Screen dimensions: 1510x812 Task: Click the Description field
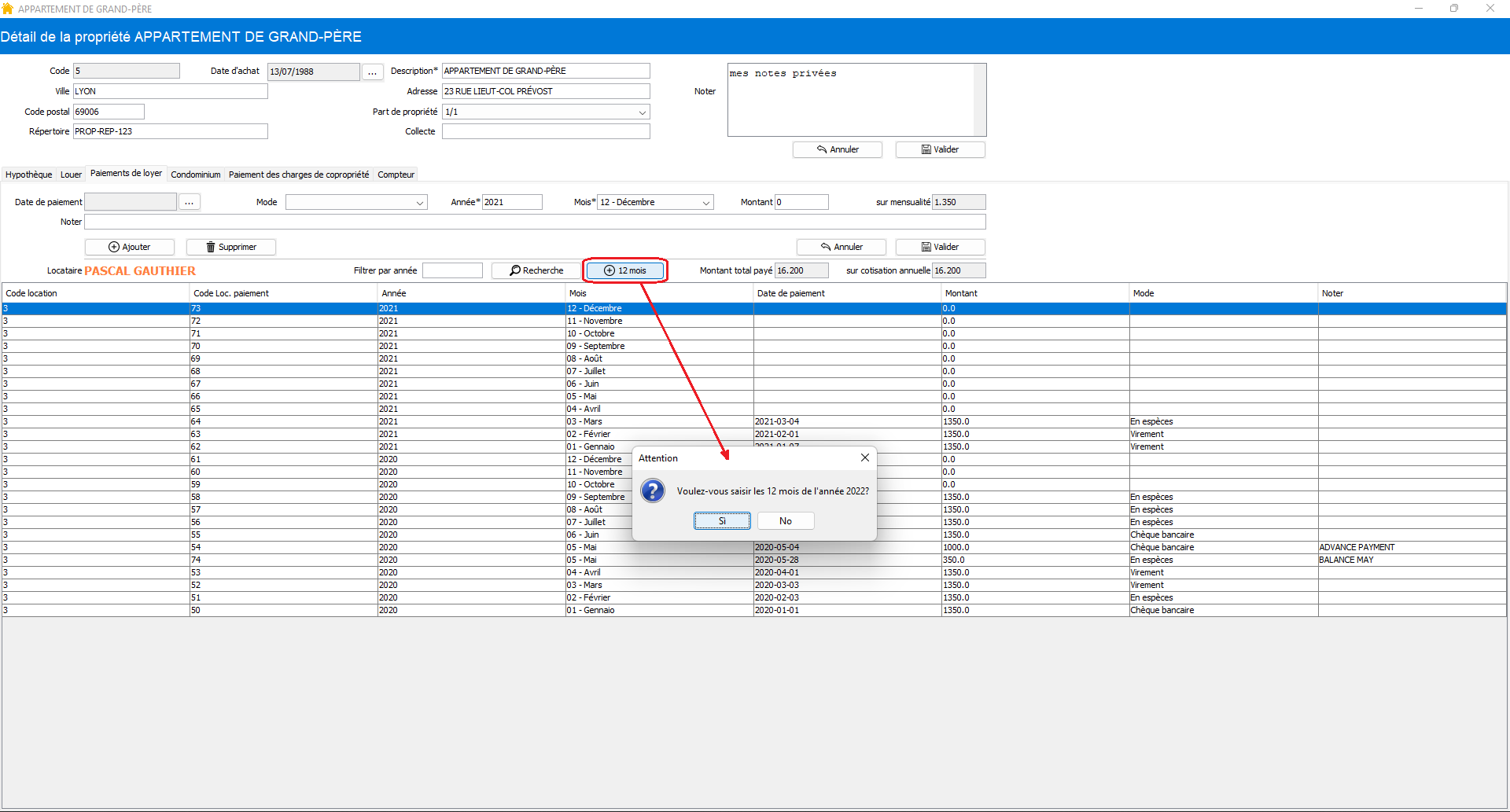[x=546, y=71]
